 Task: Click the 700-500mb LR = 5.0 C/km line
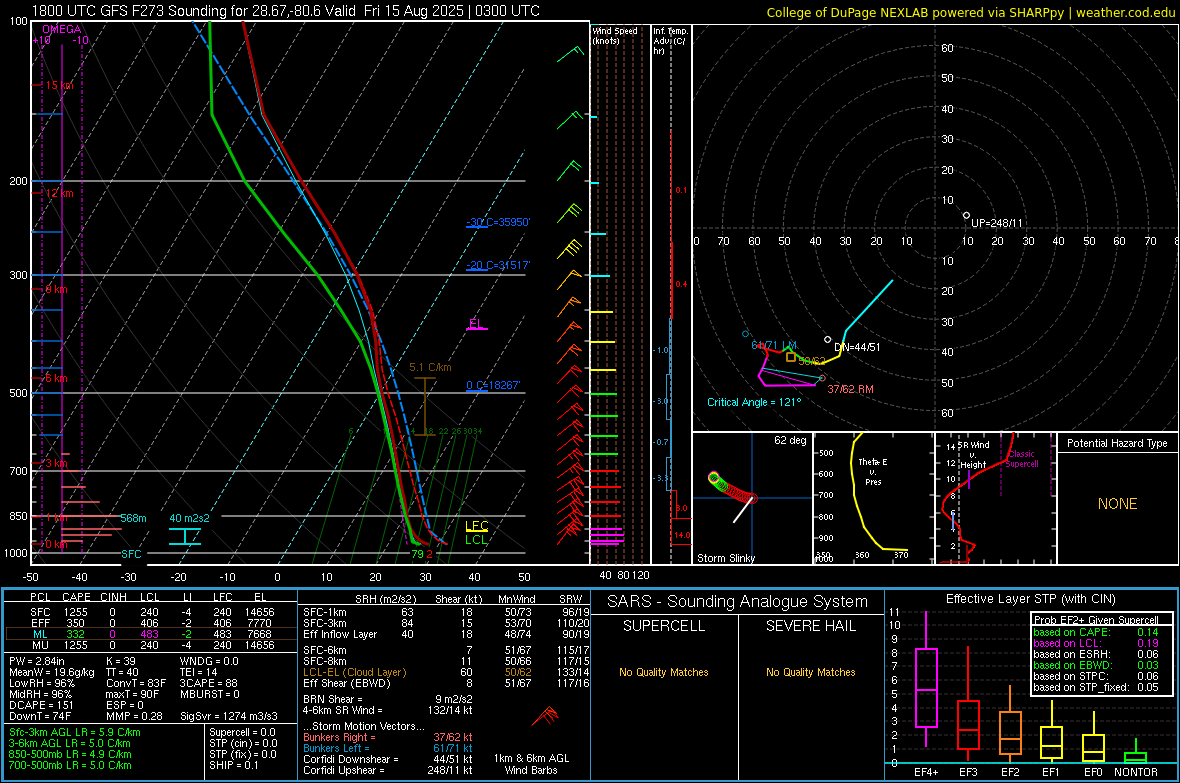click(70, 765)
